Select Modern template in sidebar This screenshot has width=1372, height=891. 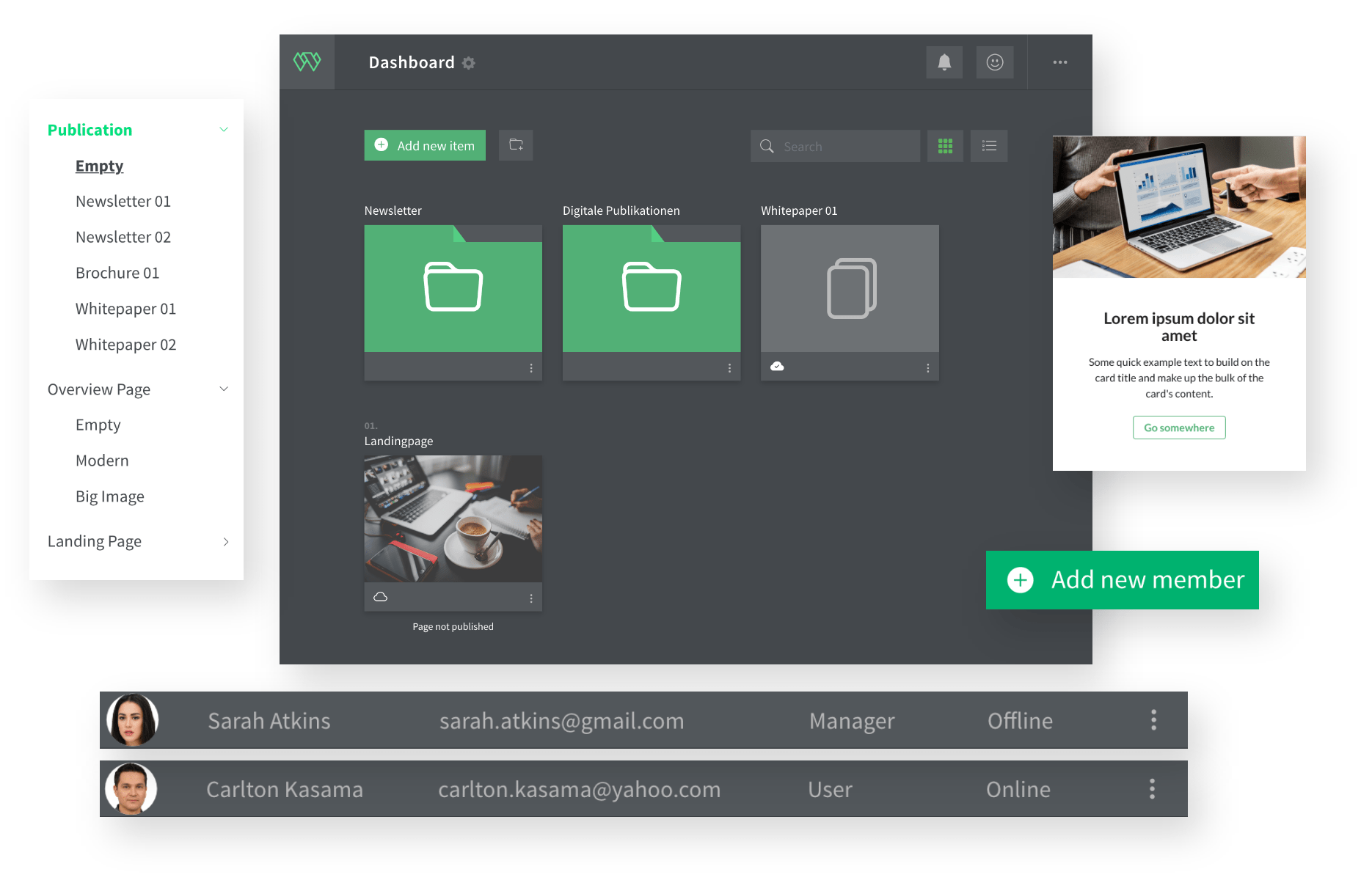[102, 461]
